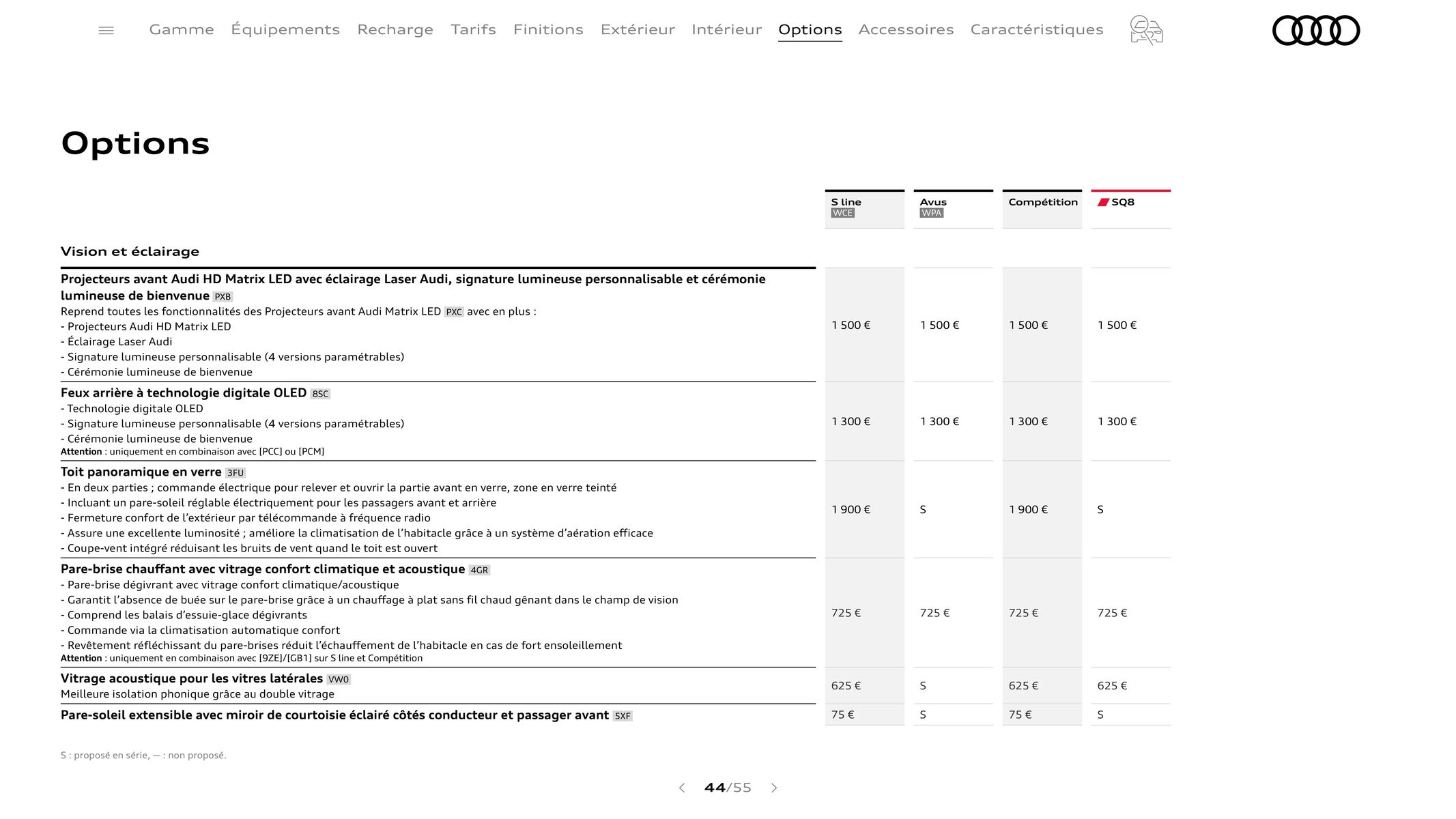Click the 5XF option code

[623, 716]
